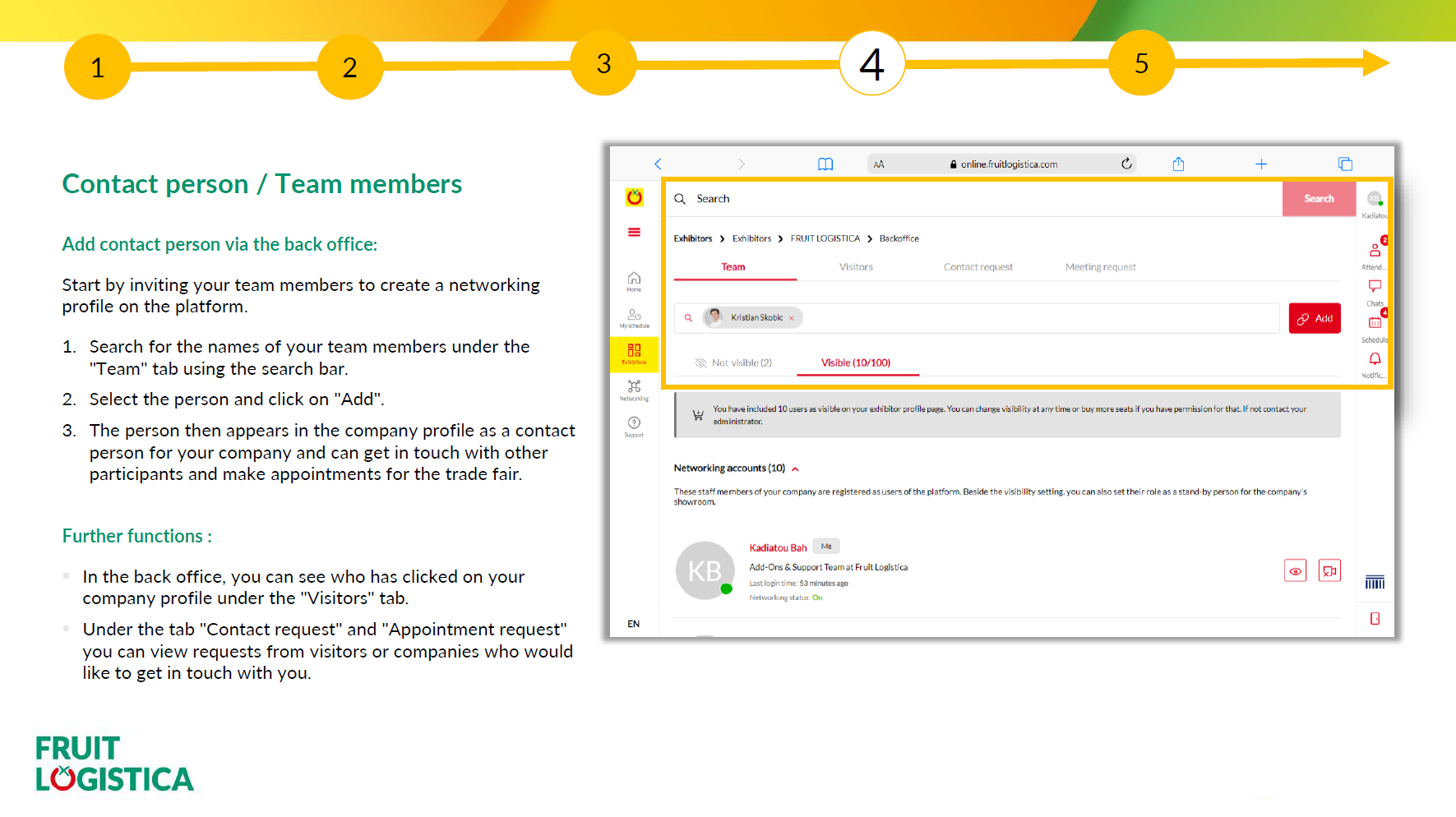Toggle visibility eye for Kadiatou Bah
The height and width of the screenshot is (817, 1456).
click(1295, 570)
